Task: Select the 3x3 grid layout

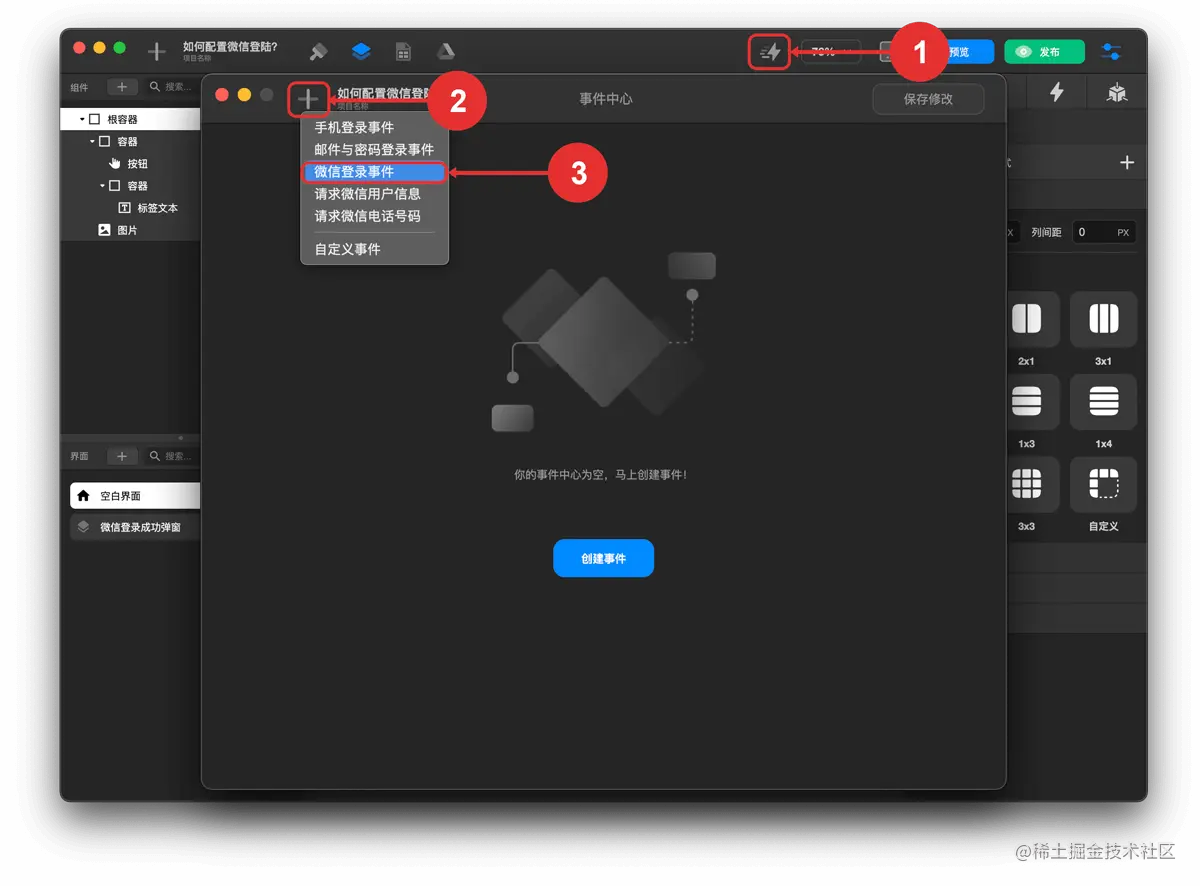Action: point(1026,484)
